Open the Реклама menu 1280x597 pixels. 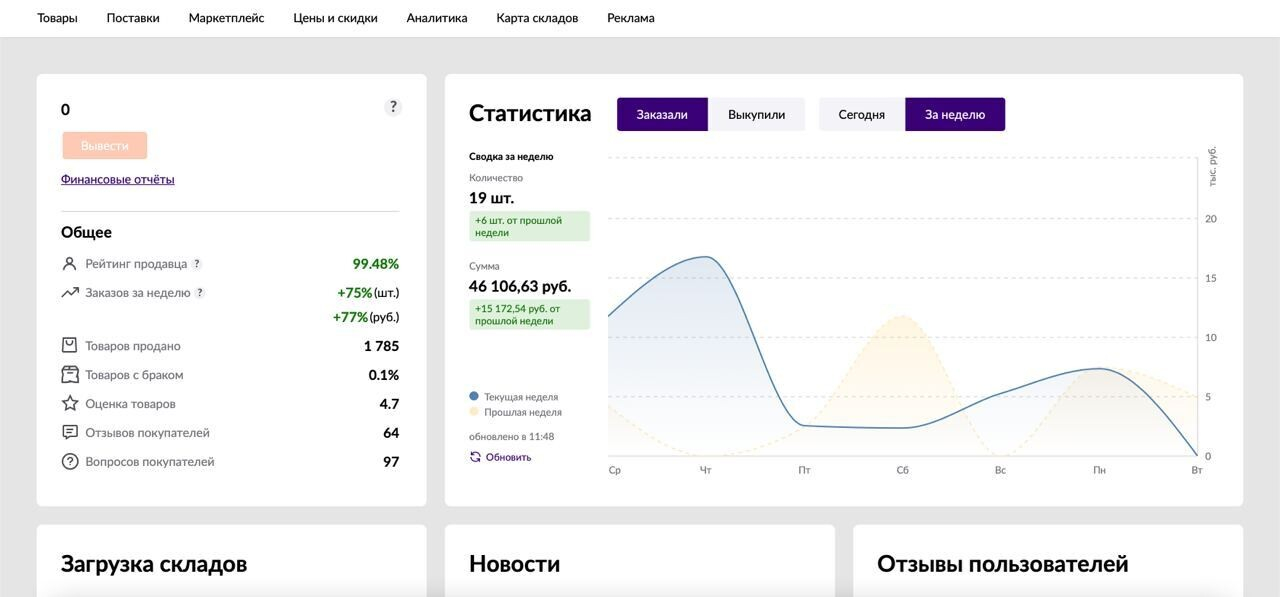click(631, 18)
